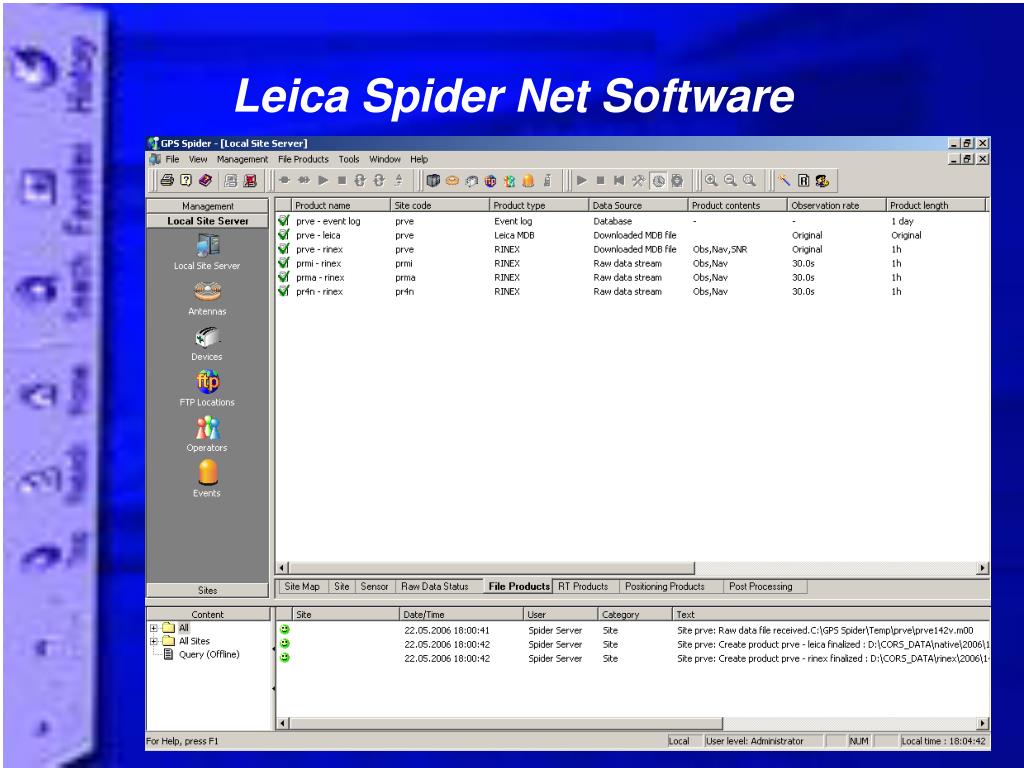Open the Tools menu
1024x768 pixels.
[349, 159]
